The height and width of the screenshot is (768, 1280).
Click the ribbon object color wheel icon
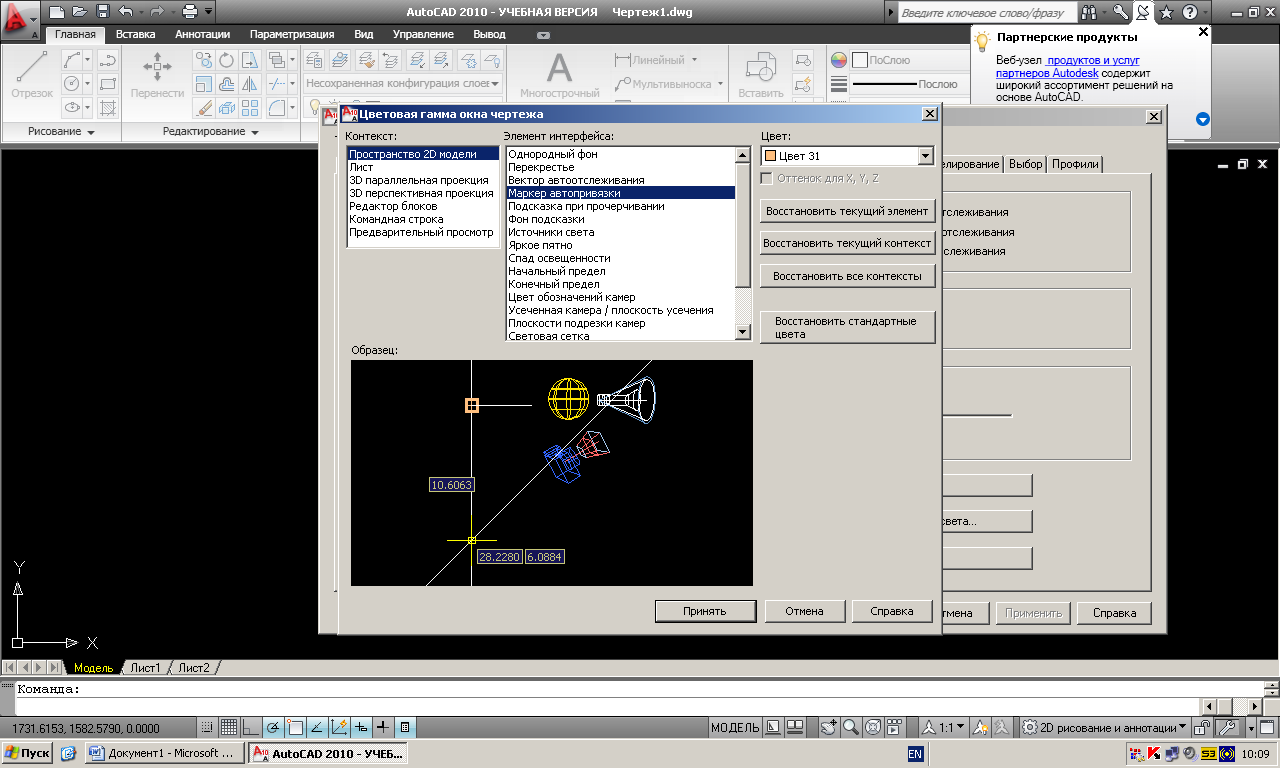tap(839, 60)
